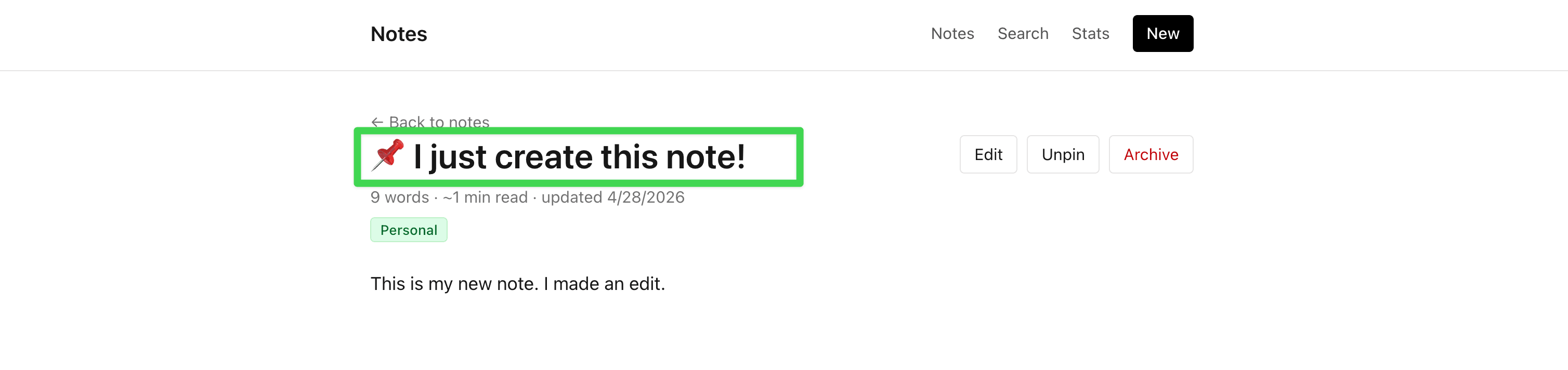Unpin this note
The height and width of the screenshot is (370, 1568).
[x=1063, y=154]
